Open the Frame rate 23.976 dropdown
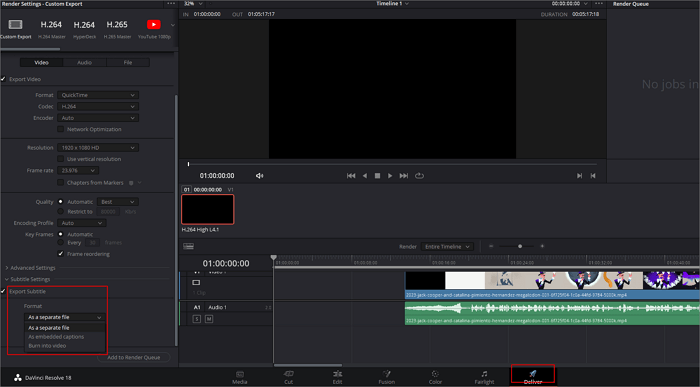Image resolution: width=700 pixels, height=387 pixels. point(78,171)
